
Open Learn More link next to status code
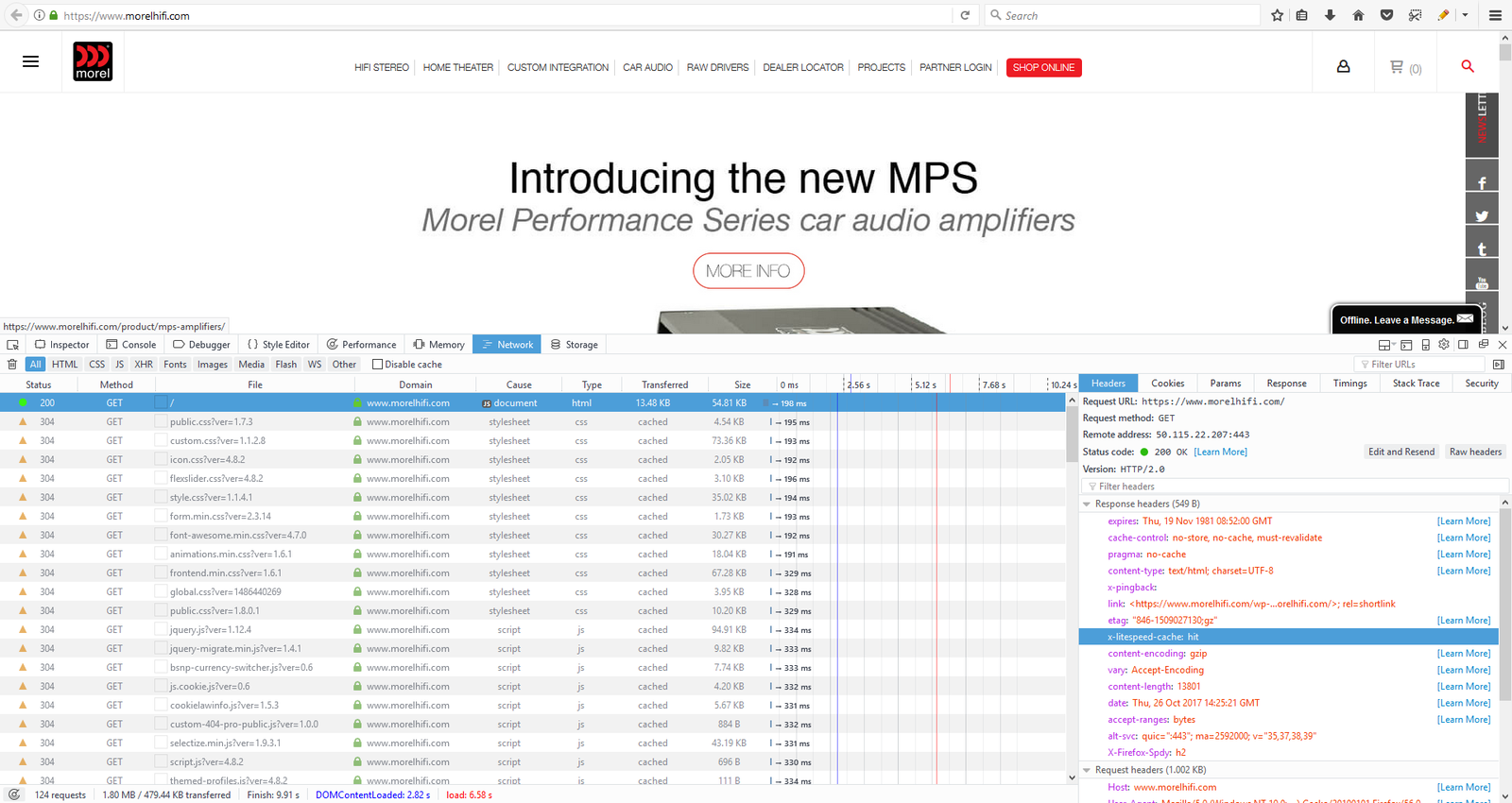(x=1220, y=453)
